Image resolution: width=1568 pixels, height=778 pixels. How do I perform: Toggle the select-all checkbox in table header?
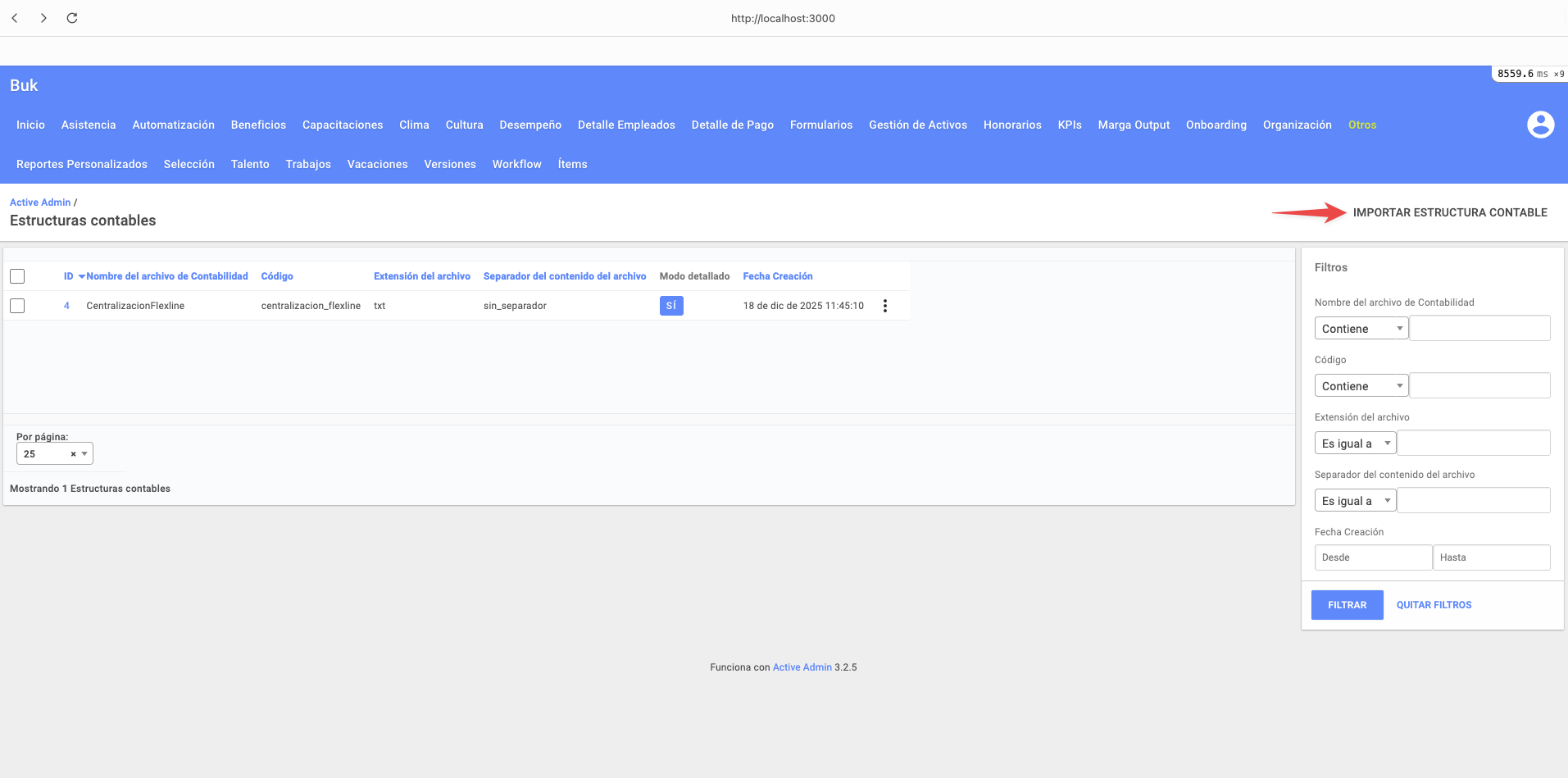pyautogui.click(x=17, y=276)
